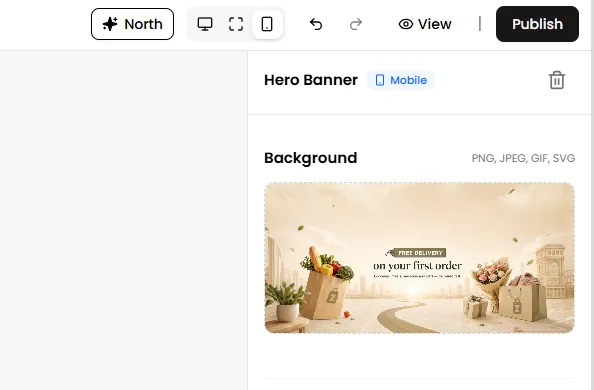
Task: Select the fullscreen preview icon
Action: coord(236,24)
